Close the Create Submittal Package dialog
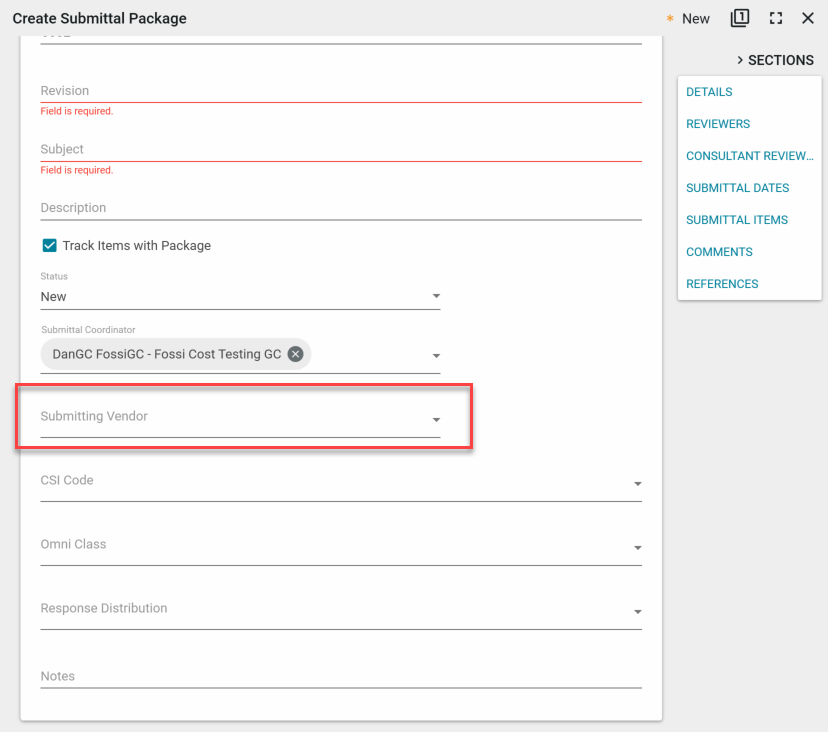 [808, 18]
